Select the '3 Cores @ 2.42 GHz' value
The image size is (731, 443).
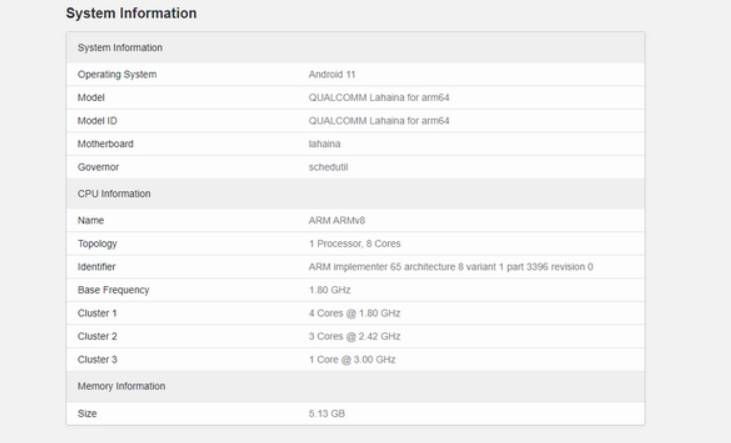point(354,337)
